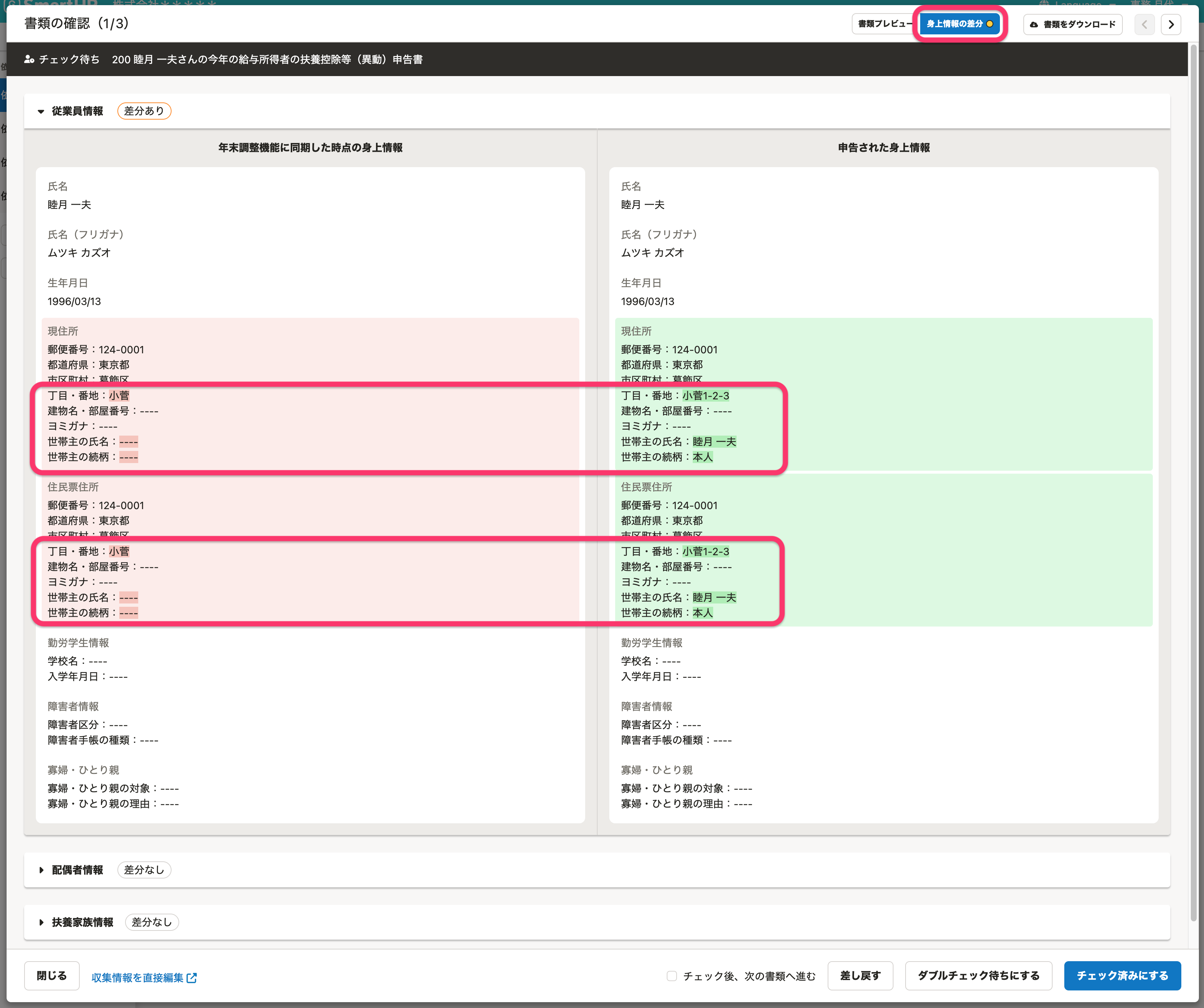This screenshot has width=1204, height=1008.
Task: Select the 身上情報の差分 tab
Action: pos(955,24)
